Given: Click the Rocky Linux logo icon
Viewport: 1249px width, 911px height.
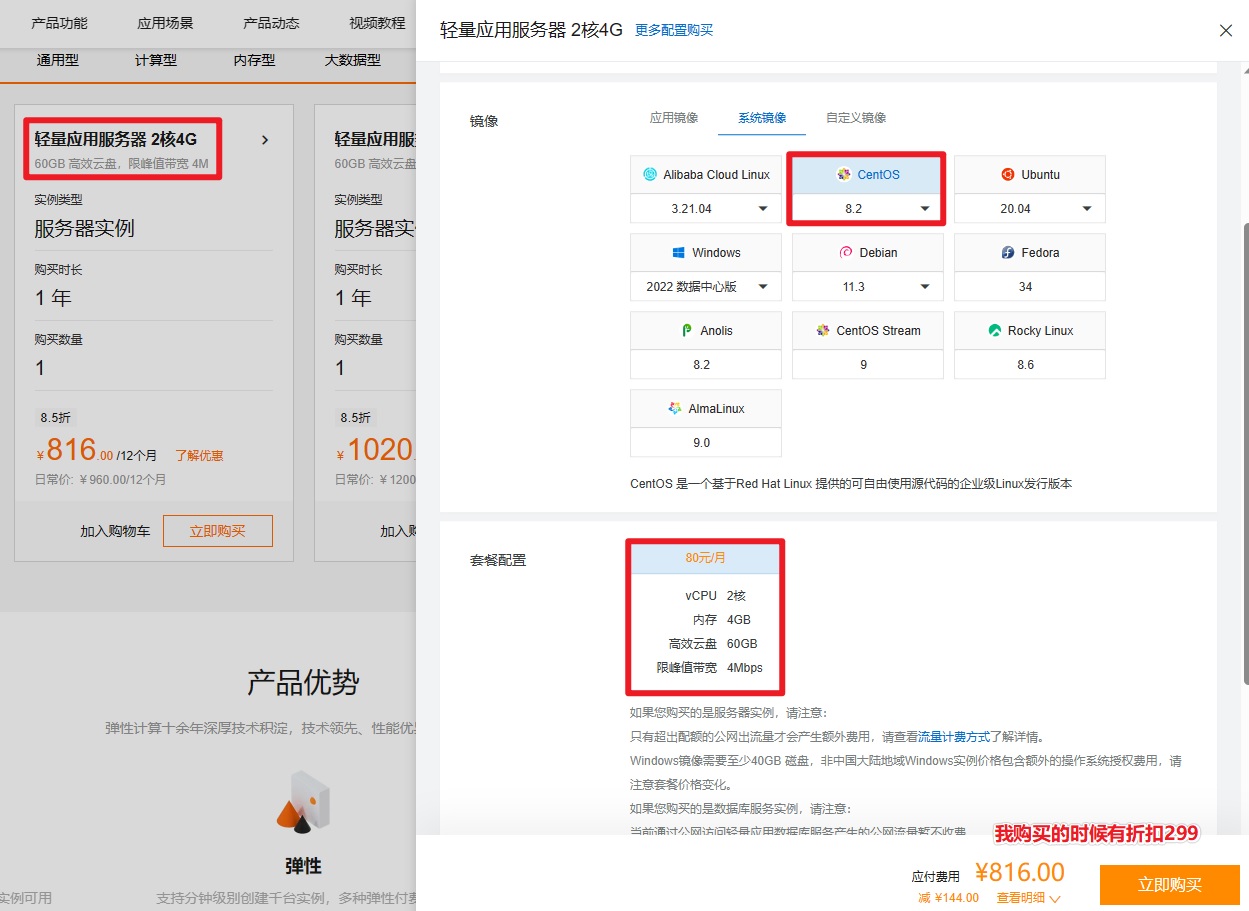Looking at the screenshot, I should coord(994,331).
